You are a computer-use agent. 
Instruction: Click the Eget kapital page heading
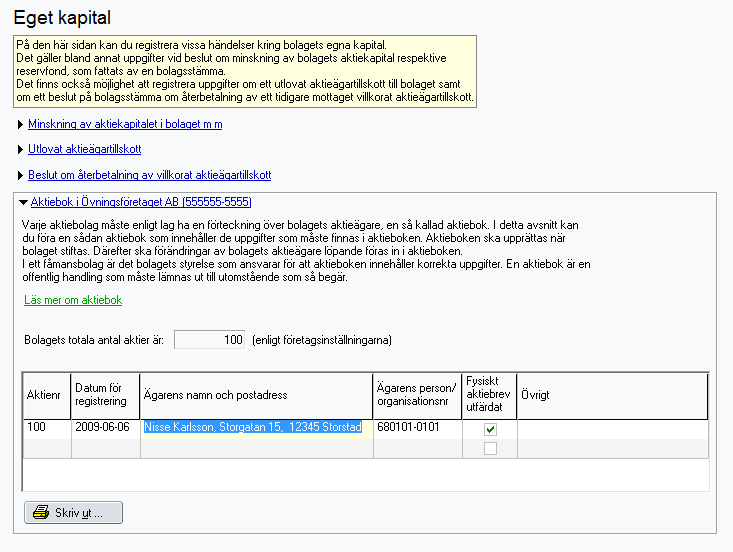tap(62, 18)
